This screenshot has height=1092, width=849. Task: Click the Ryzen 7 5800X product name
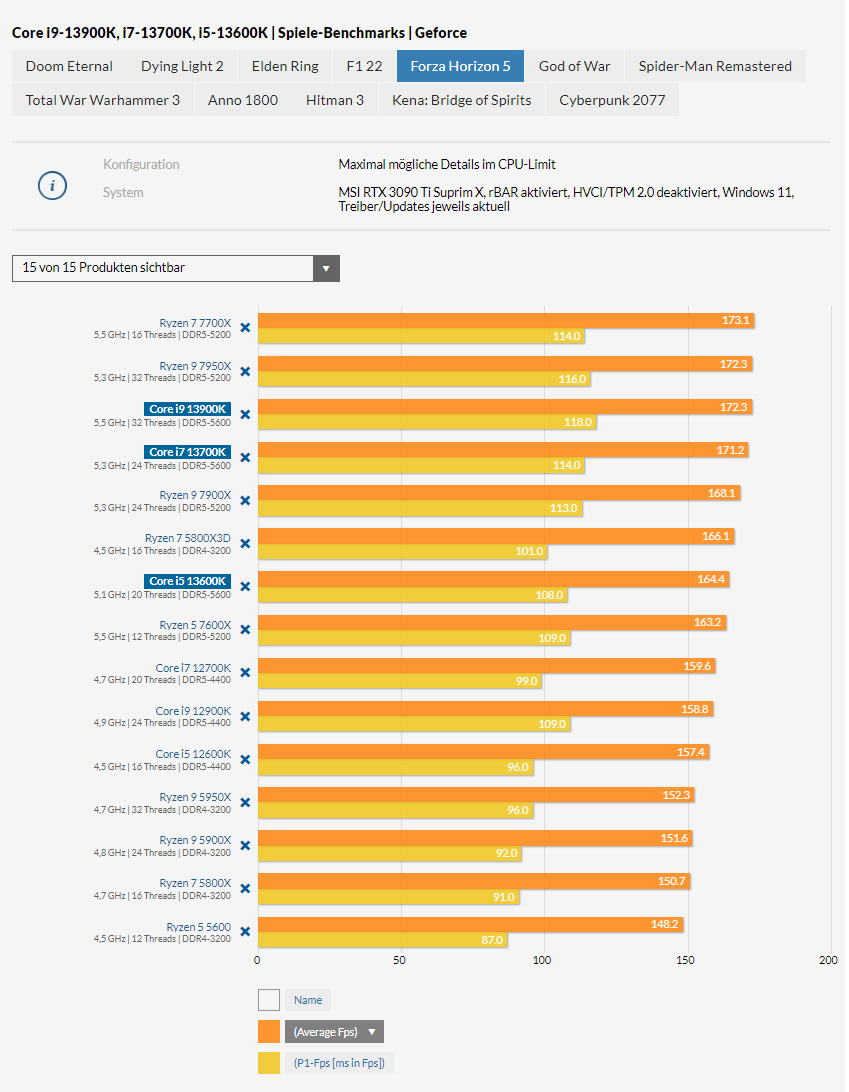[x=195, y=884]
